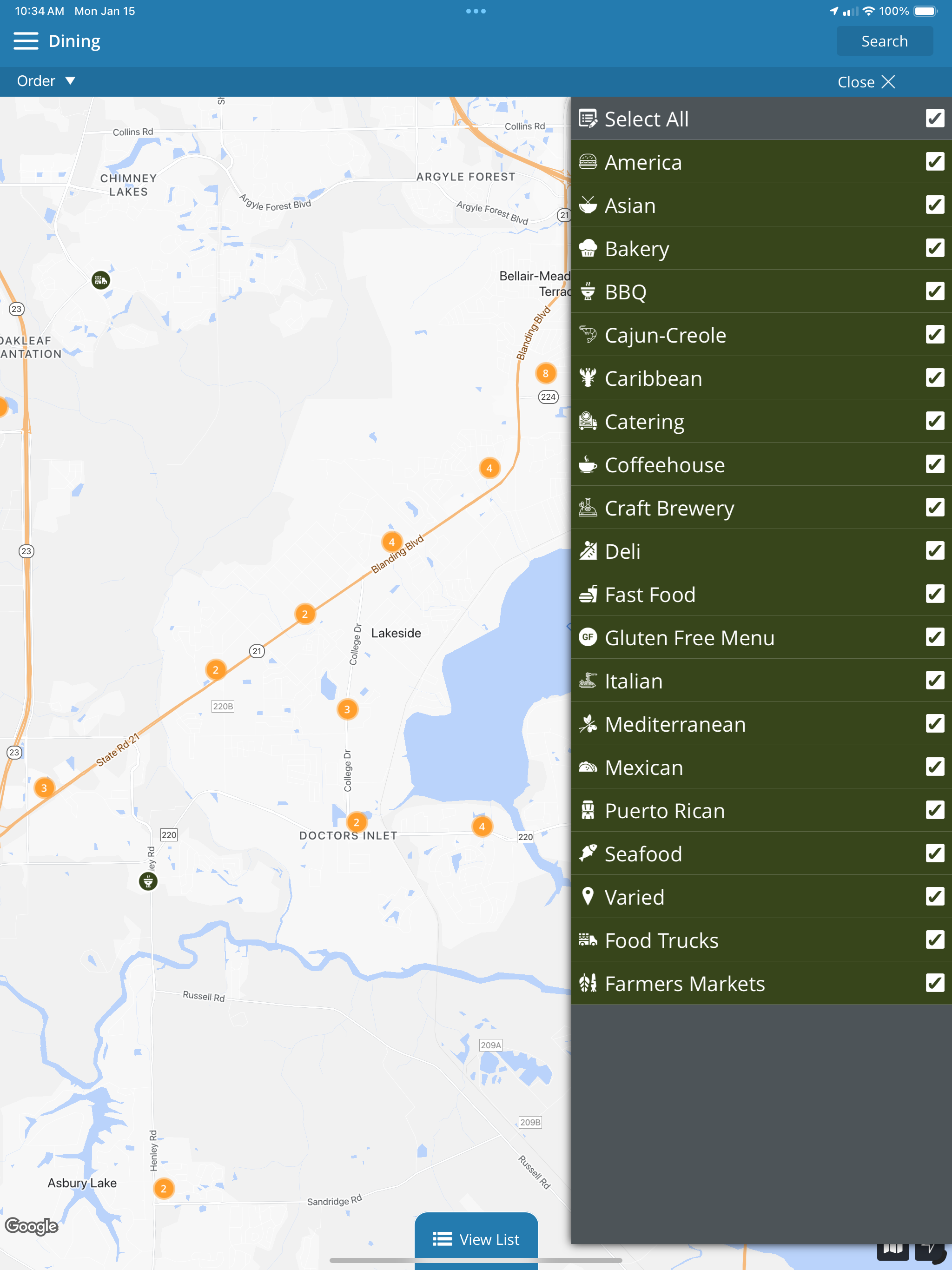
Task: Select the Mediterranean category label
Action: point(675,725)
